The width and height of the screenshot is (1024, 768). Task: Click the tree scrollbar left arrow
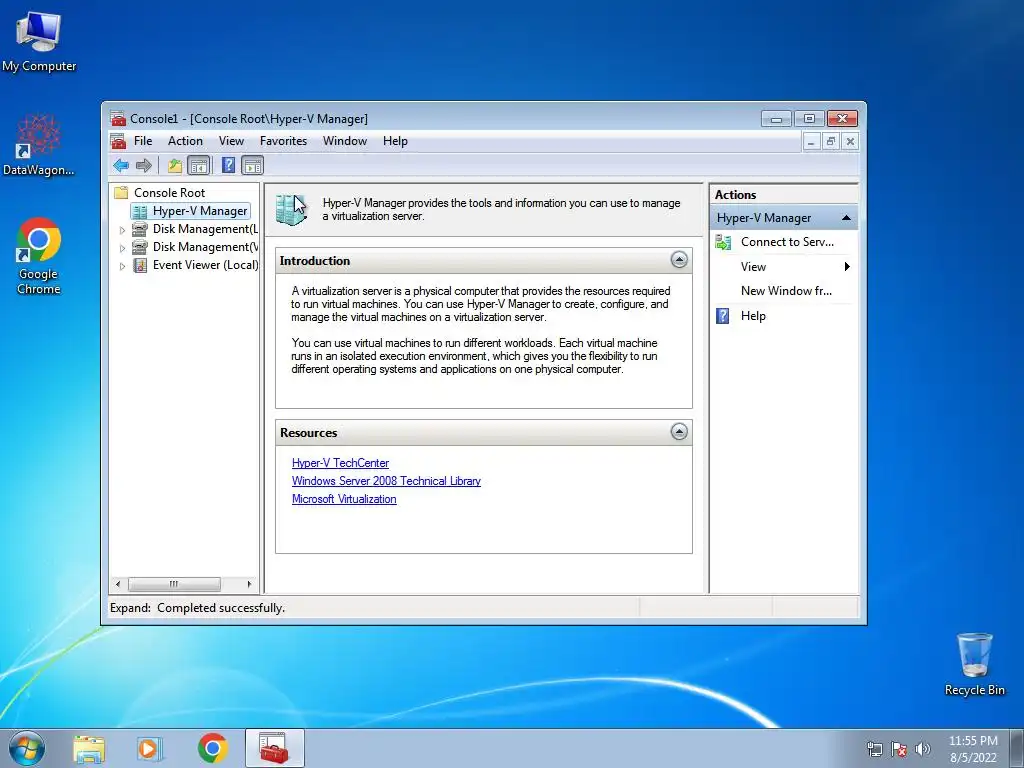click(x=118, y=584)
